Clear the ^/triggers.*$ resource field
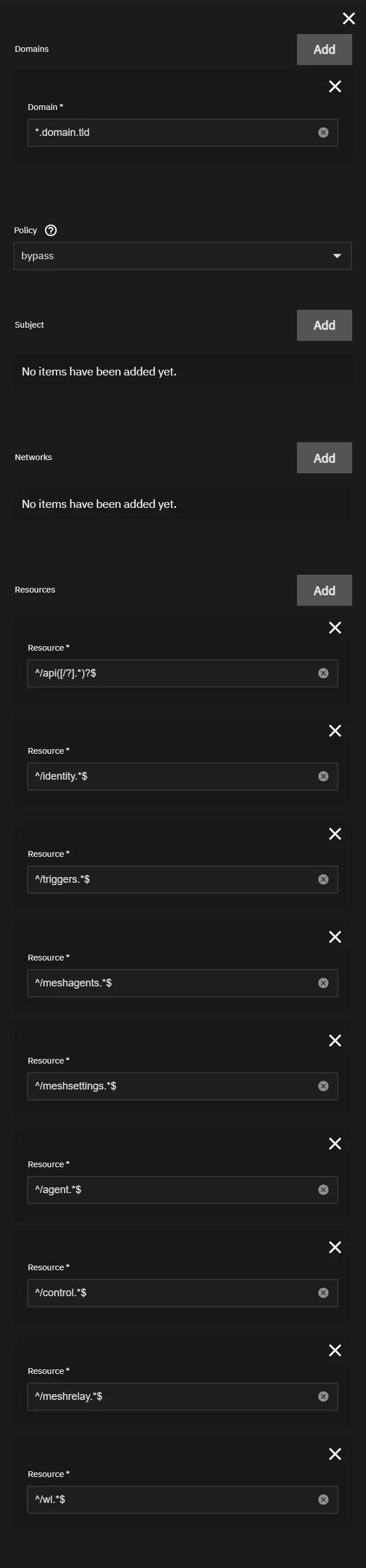366x1568 pixels. coord(323,879)
